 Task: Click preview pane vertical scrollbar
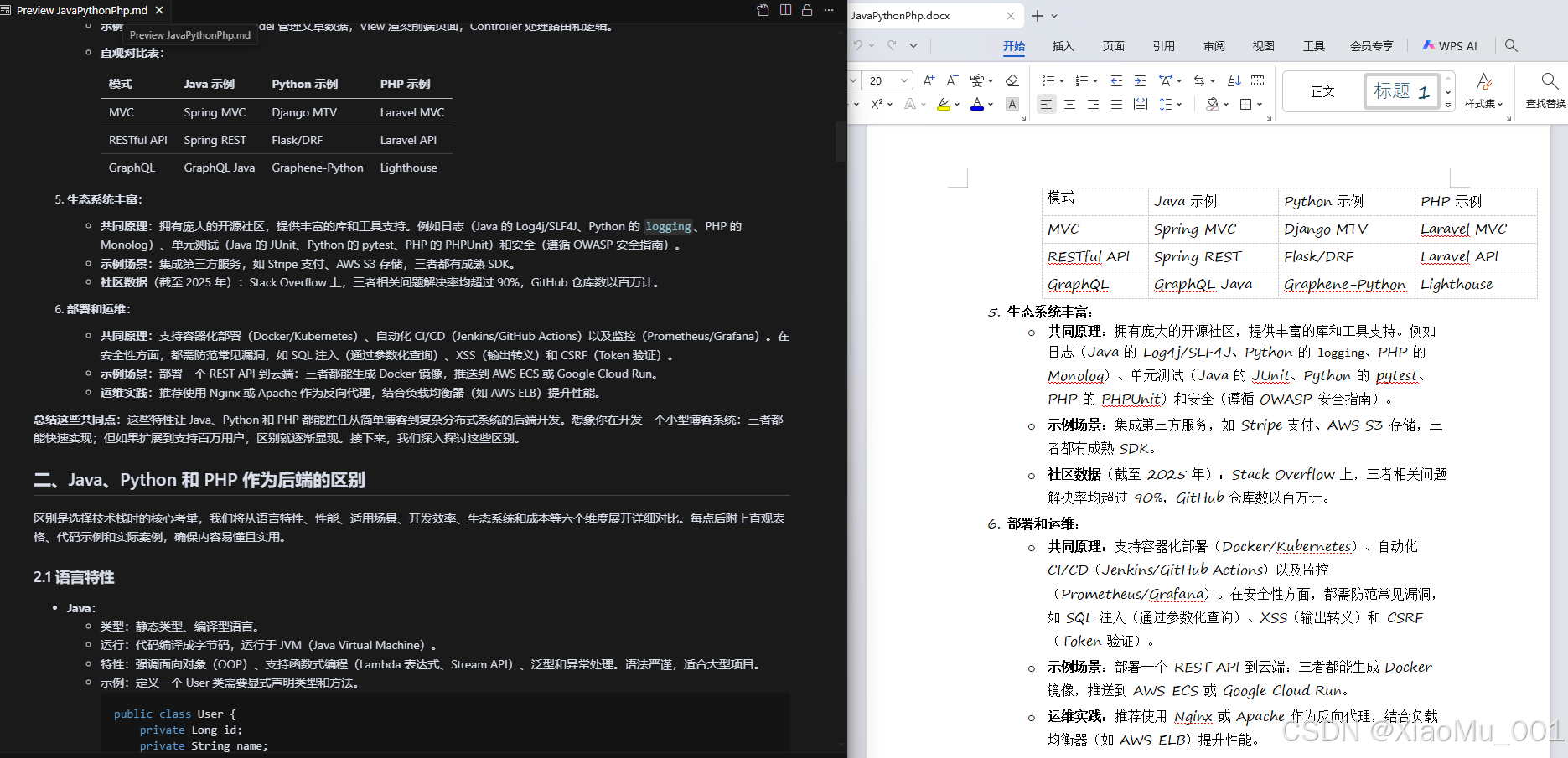841,142
